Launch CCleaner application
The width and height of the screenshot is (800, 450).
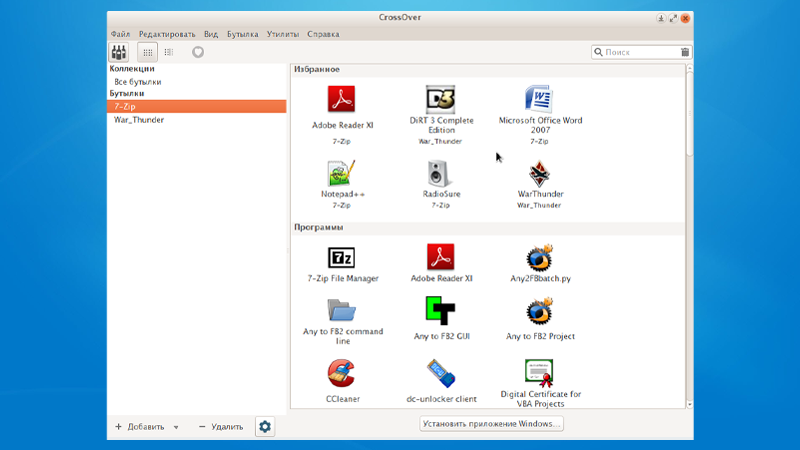pos(341,373)
